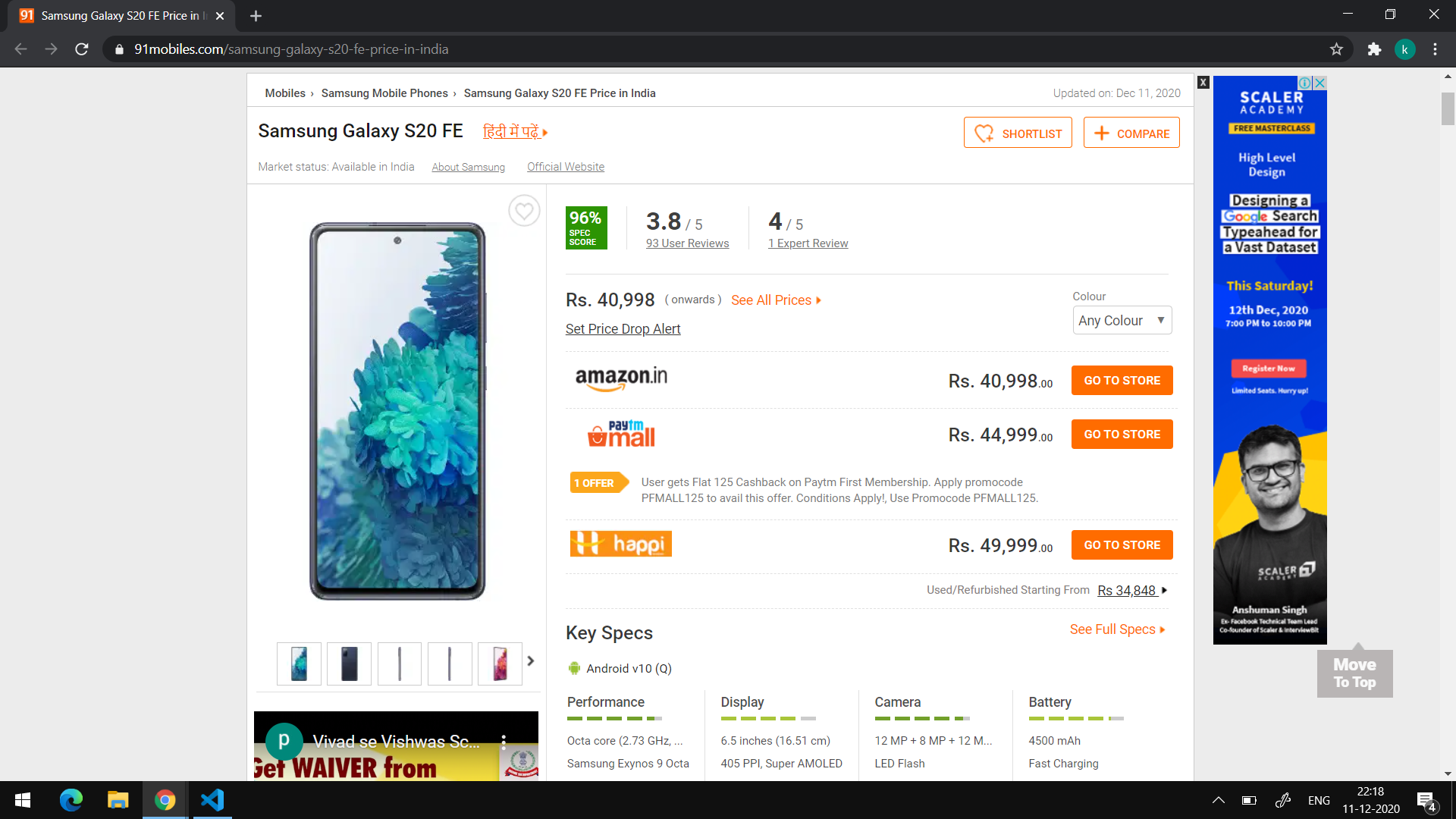Screen dimensions: 1456x819
Task: Add the phone to Compare
Action: coord(1131,133)
